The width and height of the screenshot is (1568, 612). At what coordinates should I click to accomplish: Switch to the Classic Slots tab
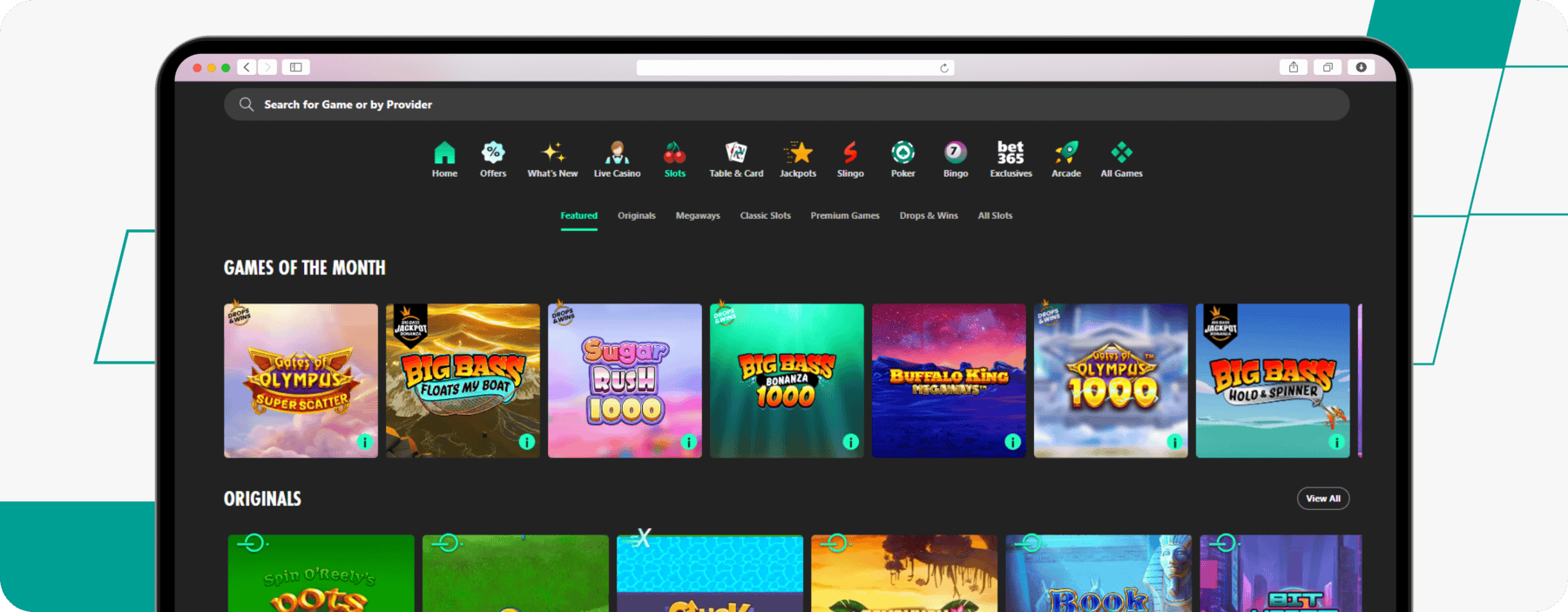click(766, 215)
